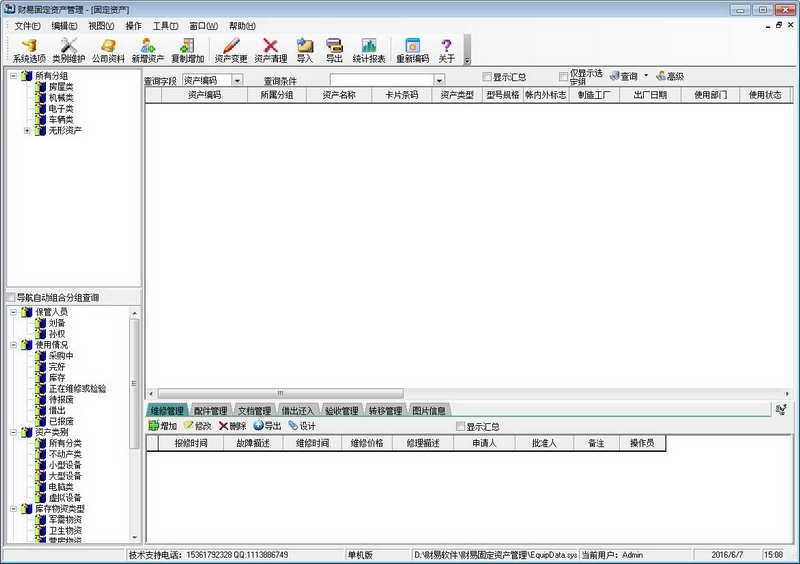Click the 高级 advanced search button
Image resolution: width=800 pixels, height=564 pixels.
(670, 76)
